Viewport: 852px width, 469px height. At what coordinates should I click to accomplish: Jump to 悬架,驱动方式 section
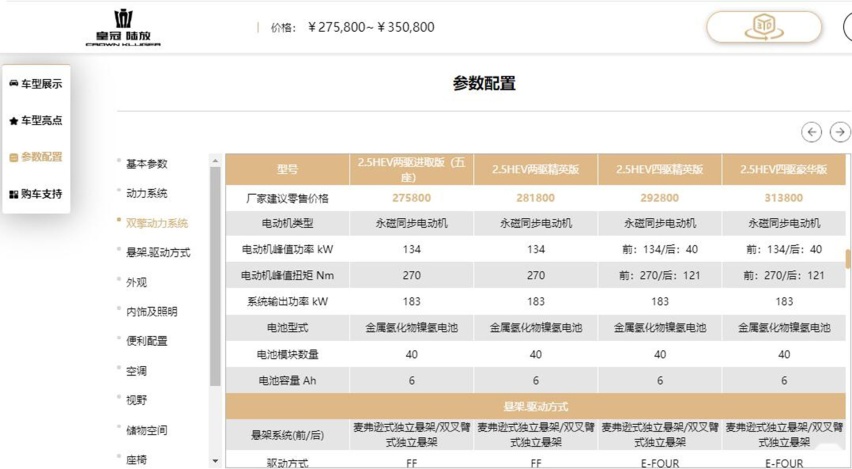(x=158, y=252)
